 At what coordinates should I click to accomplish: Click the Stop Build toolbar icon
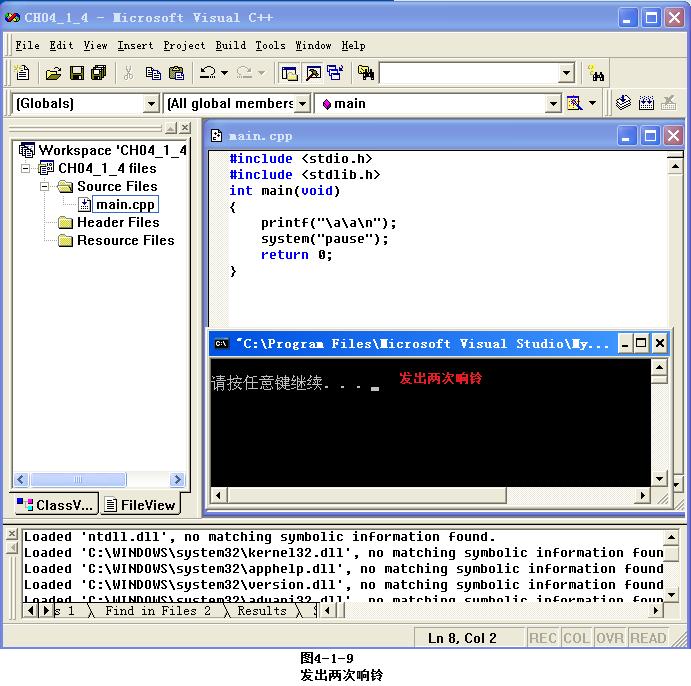tap(669, 103)
